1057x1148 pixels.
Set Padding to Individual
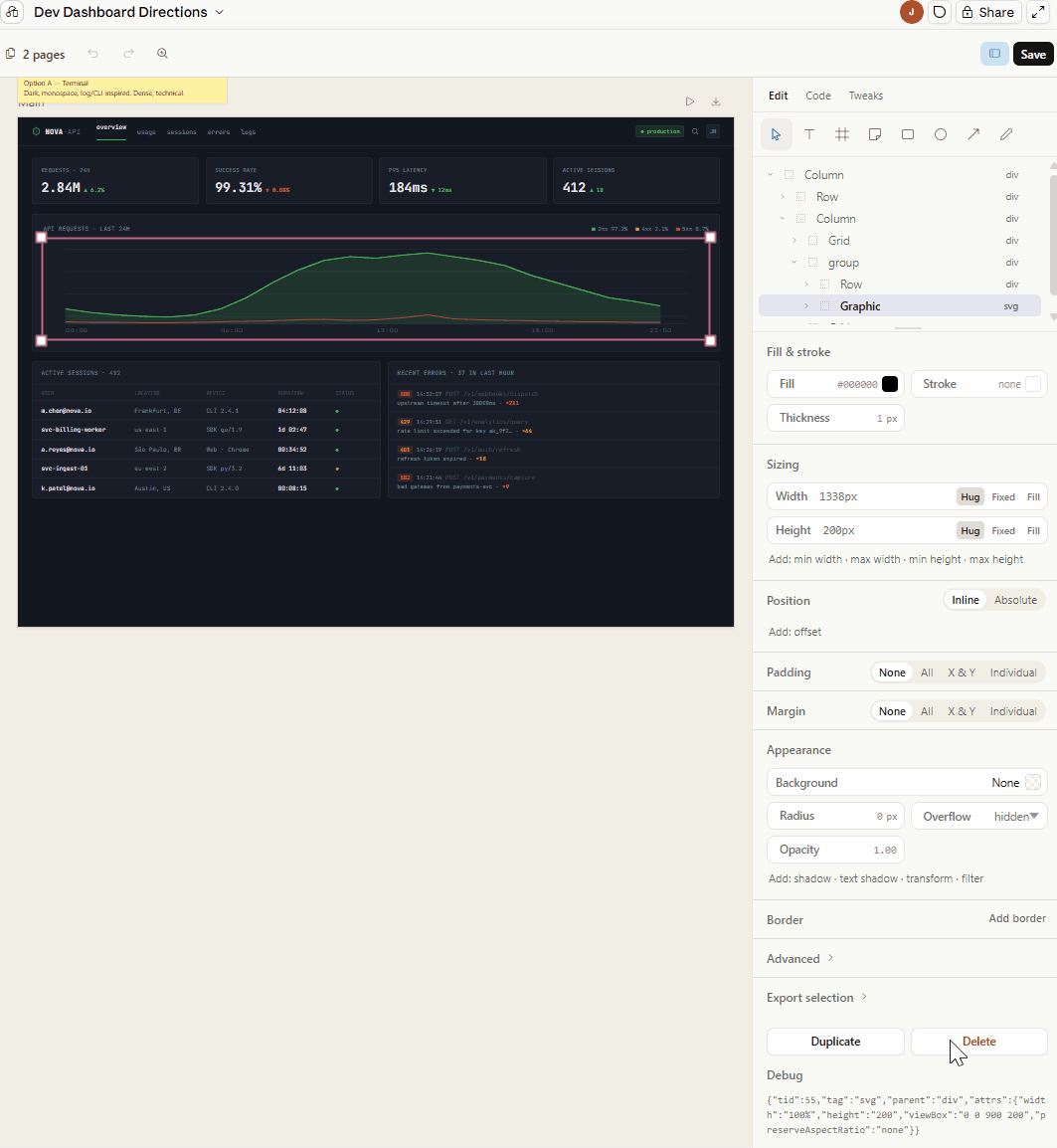coord(1013,672)
